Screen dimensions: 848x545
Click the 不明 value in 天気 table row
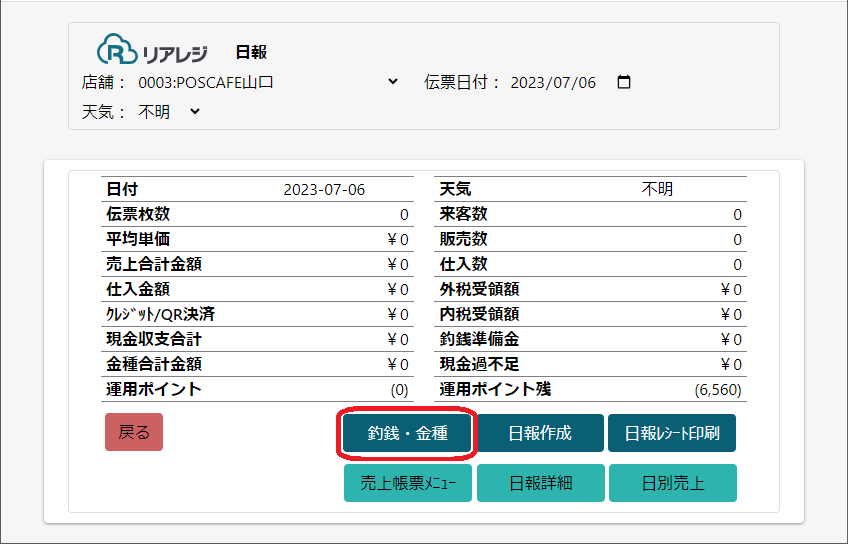(x=657, y=189)
